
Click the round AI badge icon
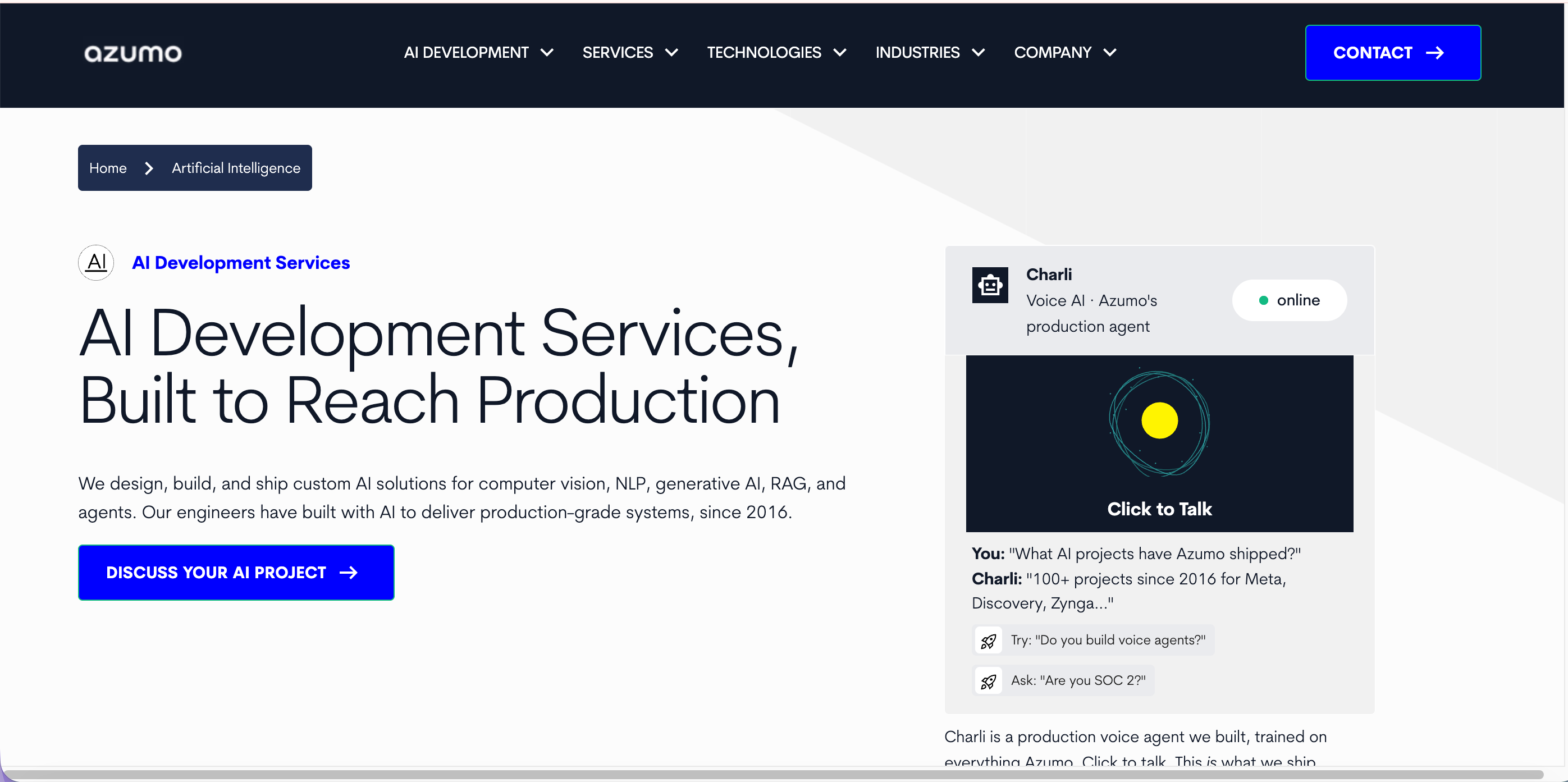pyautogui.click(x=96, y=262)
